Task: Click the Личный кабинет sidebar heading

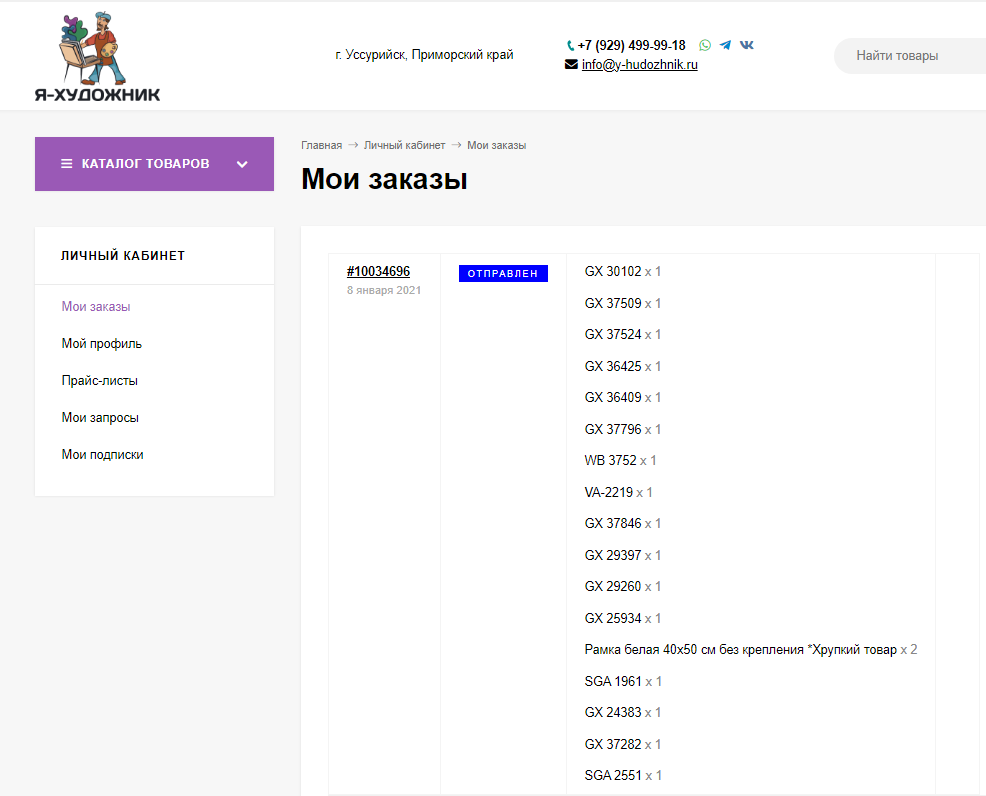Action: coord(123,256)
